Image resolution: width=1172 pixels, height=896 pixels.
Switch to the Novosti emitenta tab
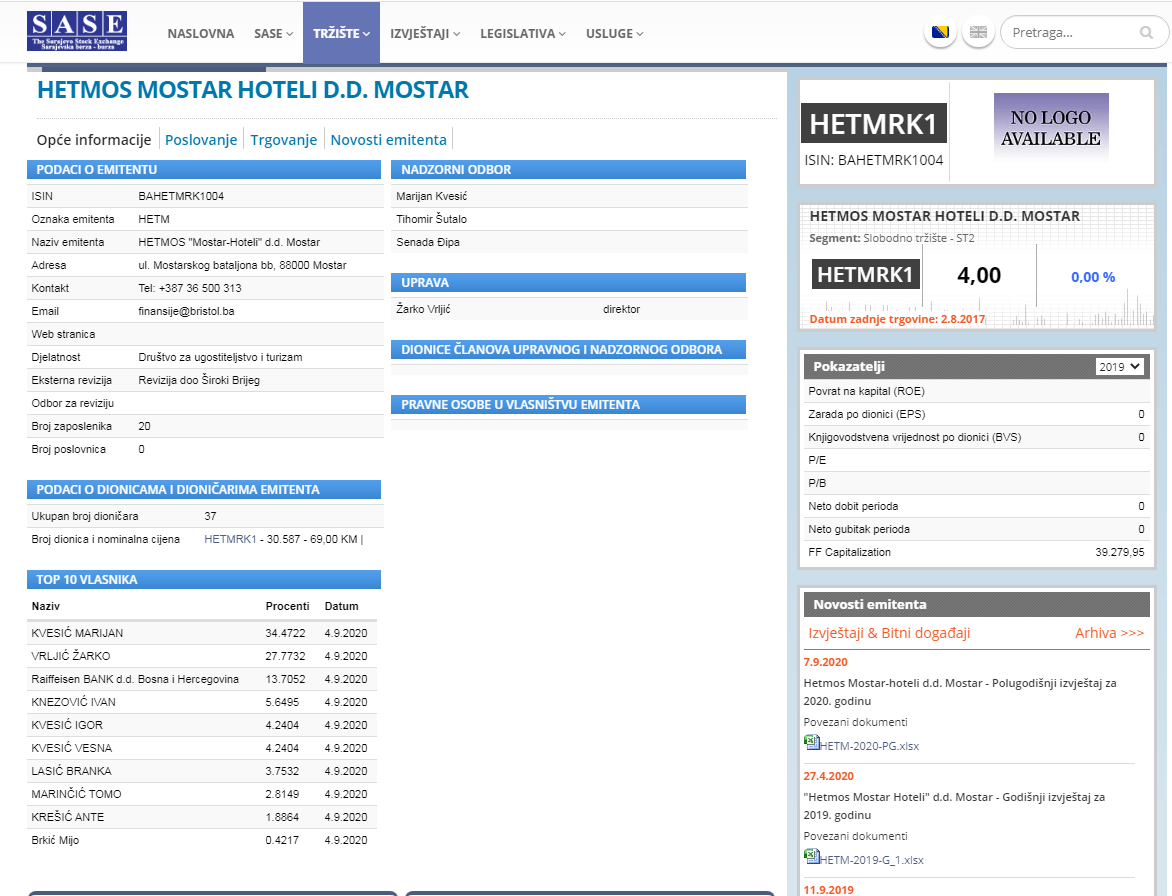click(389, 140)
